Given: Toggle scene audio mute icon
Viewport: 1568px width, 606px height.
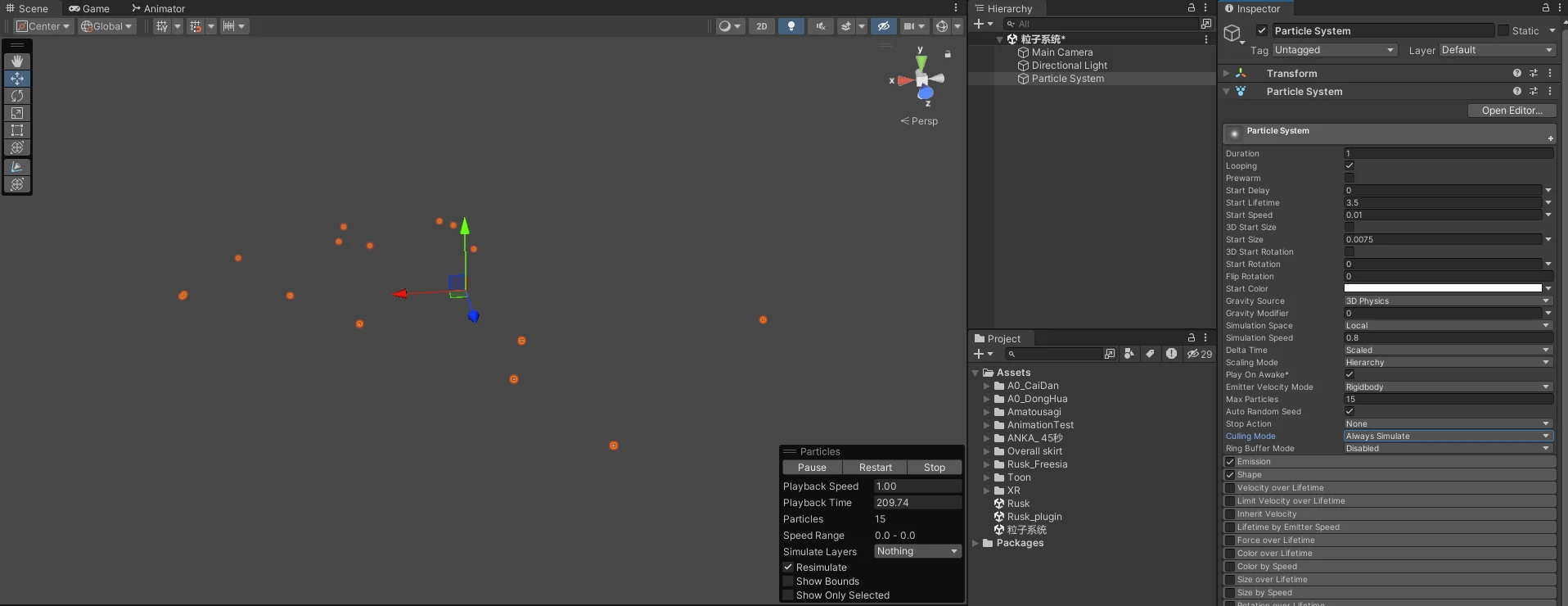Looking at the screenshot, I should [820, 26].
